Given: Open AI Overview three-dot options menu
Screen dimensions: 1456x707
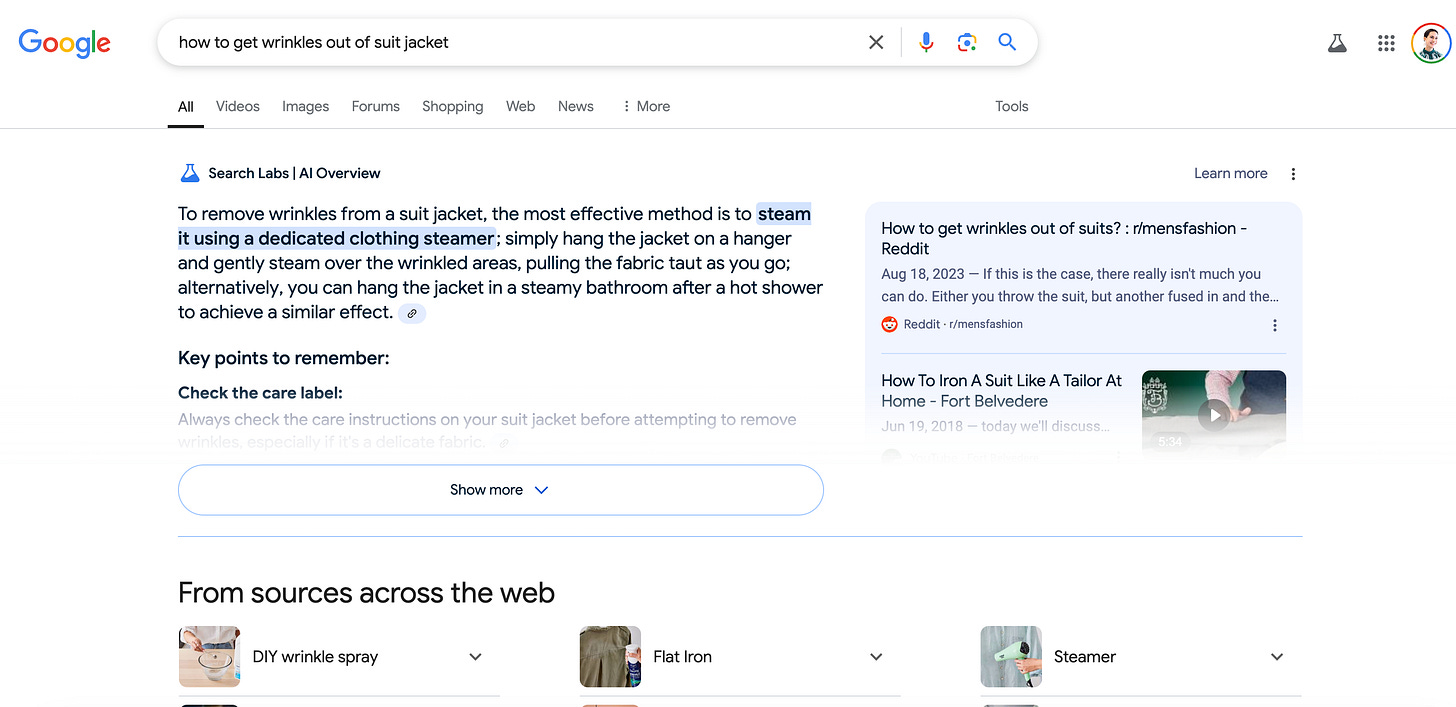Looking at the screenshot, I should (x=1293, y=174).
